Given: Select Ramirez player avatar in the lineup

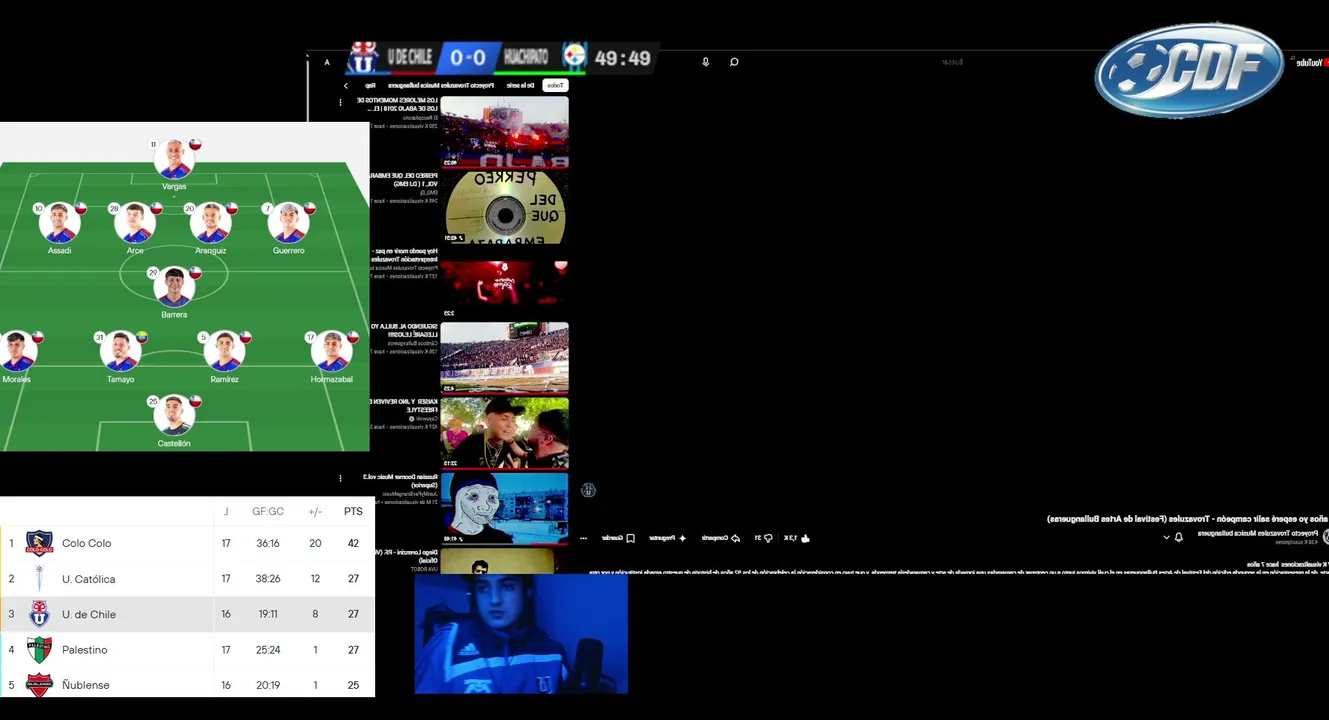Looking at the screenshot, I should 224,351.
